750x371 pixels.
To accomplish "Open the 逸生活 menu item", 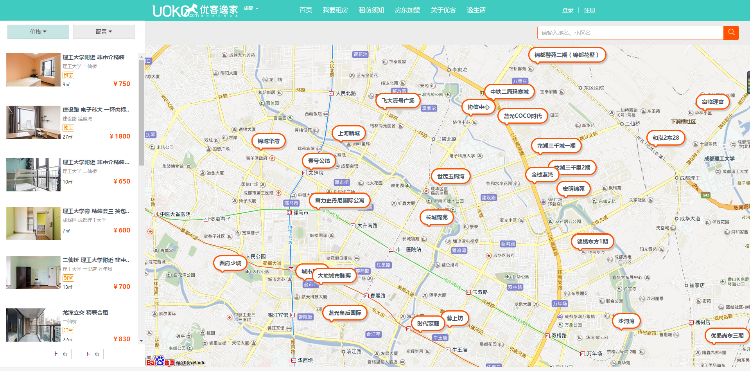I will pyautogui.click(x=476, y=10).
